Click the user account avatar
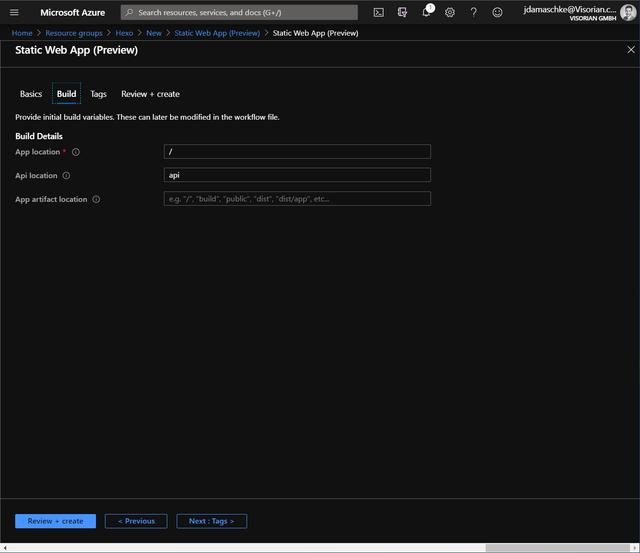Viewport: 640px width, 553px height. click(628, 13)
